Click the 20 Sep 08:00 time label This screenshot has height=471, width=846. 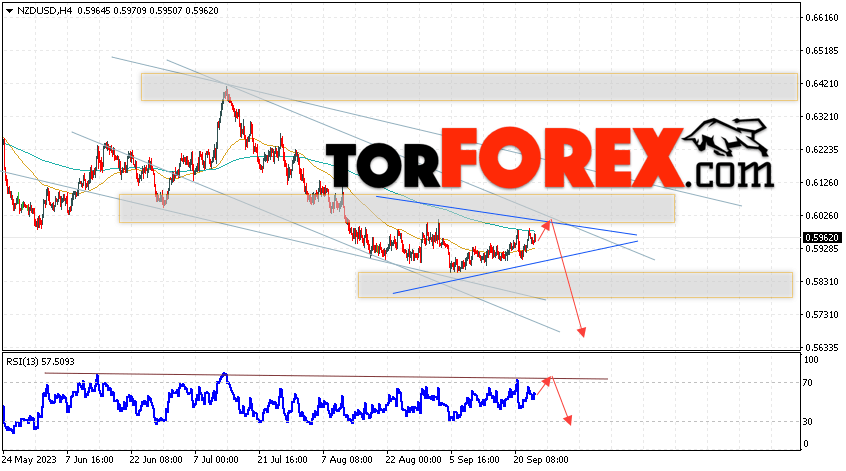541,460
